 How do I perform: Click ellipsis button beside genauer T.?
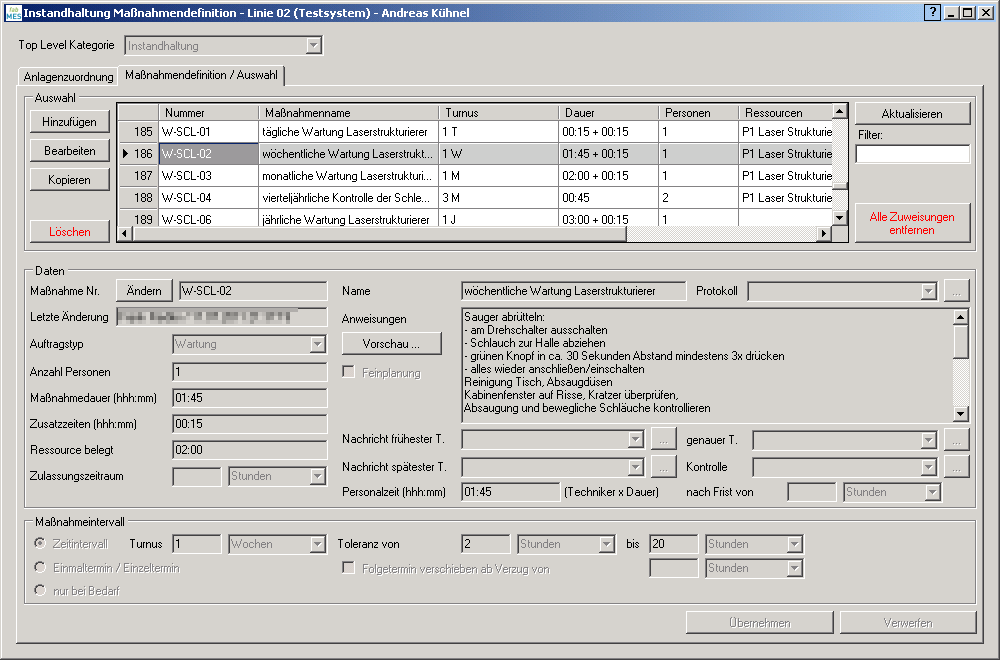pos(957,438)
